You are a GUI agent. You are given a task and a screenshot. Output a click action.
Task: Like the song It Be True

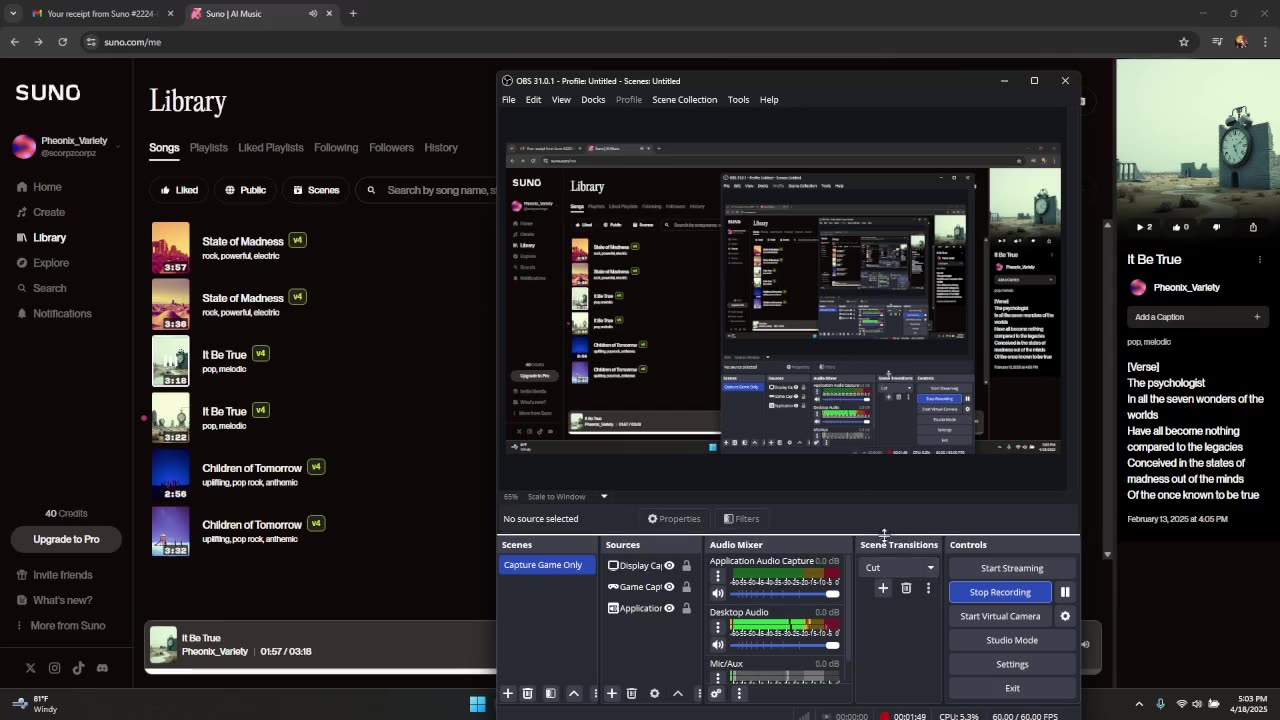[1181, 227]
